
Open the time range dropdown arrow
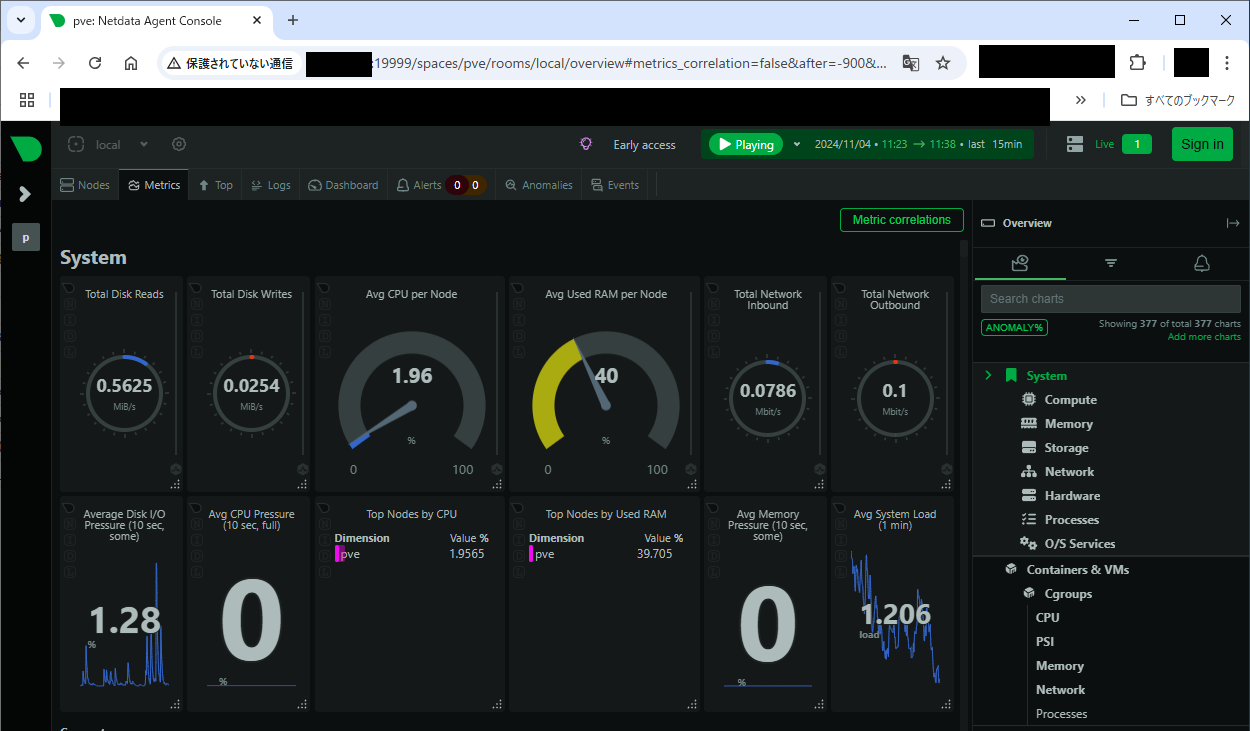797,144
